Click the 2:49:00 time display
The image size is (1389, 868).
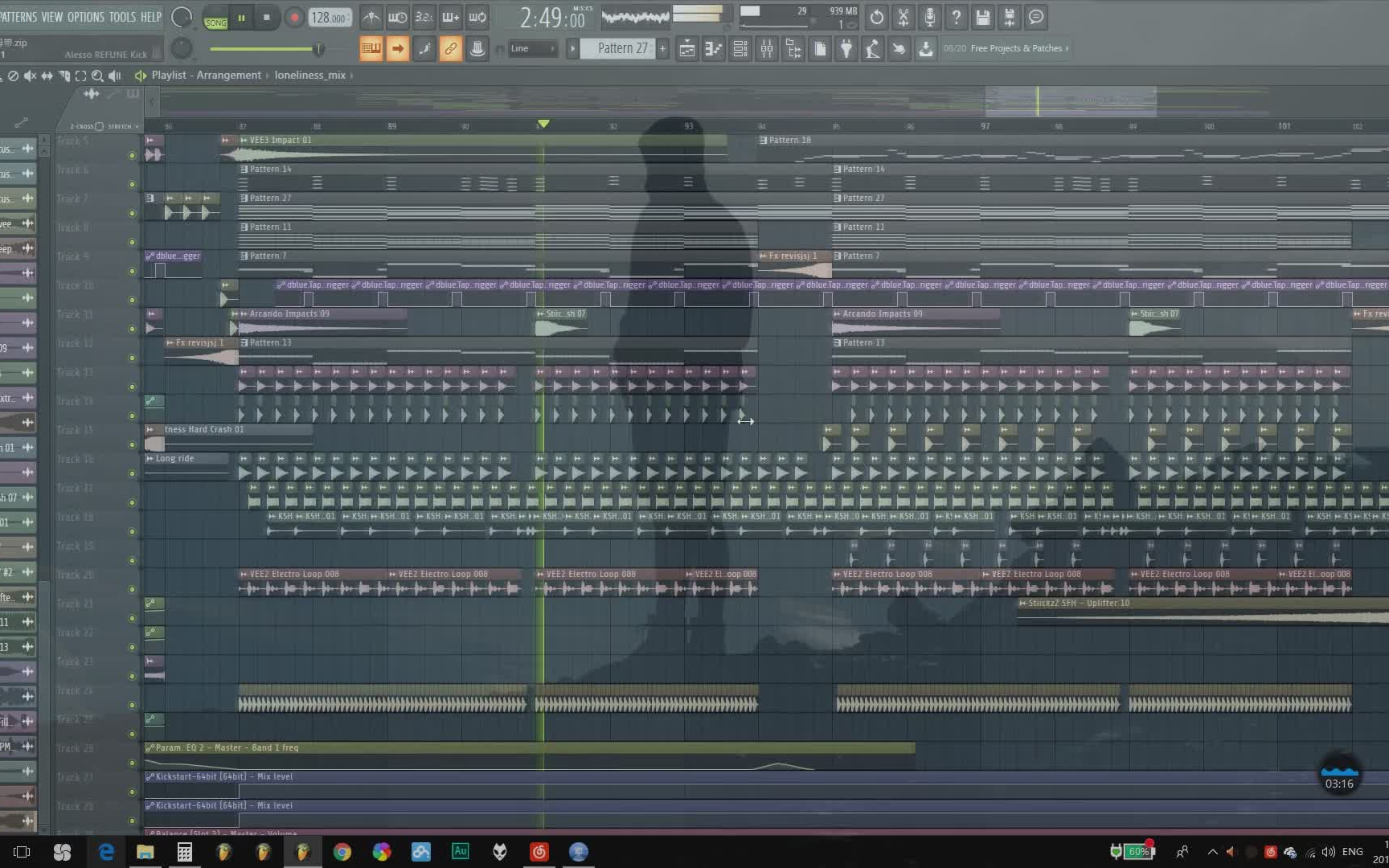tap(552, 18)
